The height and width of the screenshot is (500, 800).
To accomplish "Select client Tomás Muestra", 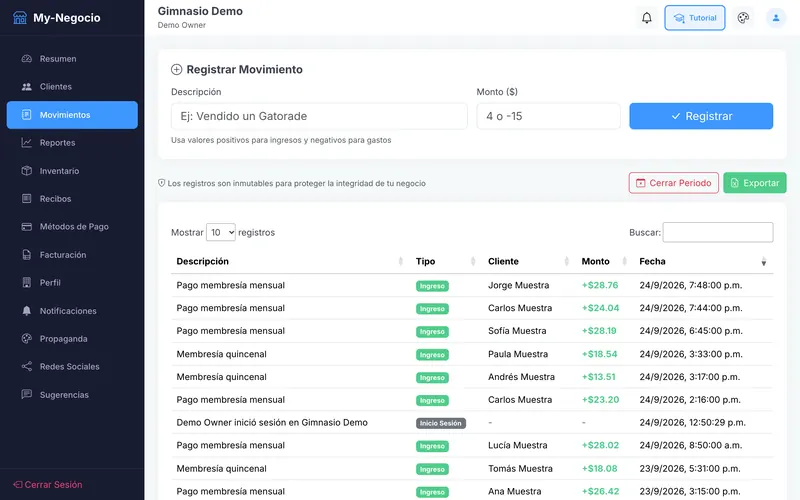I will click(x=520, y=468).
